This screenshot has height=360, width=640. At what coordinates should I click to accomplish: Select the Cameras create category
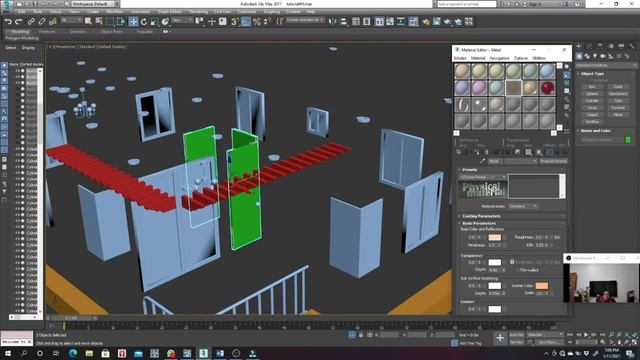[x=603, y=56]
